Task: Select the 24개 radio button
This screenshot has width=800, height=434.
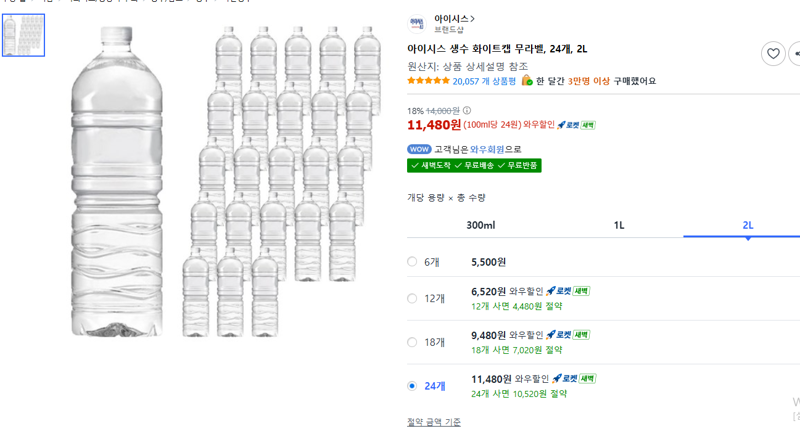Action: (x=412, y=386)
